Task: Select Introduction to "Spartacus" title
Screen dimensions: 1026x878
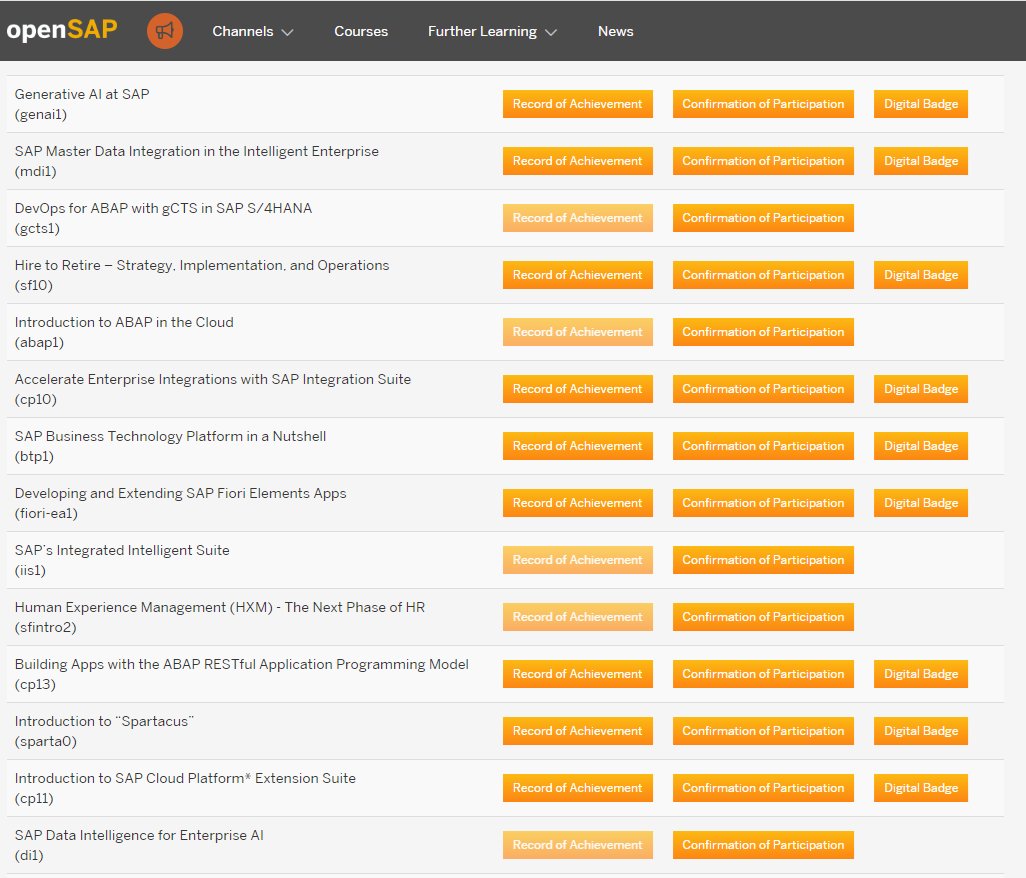Action: tap(104, 721)
